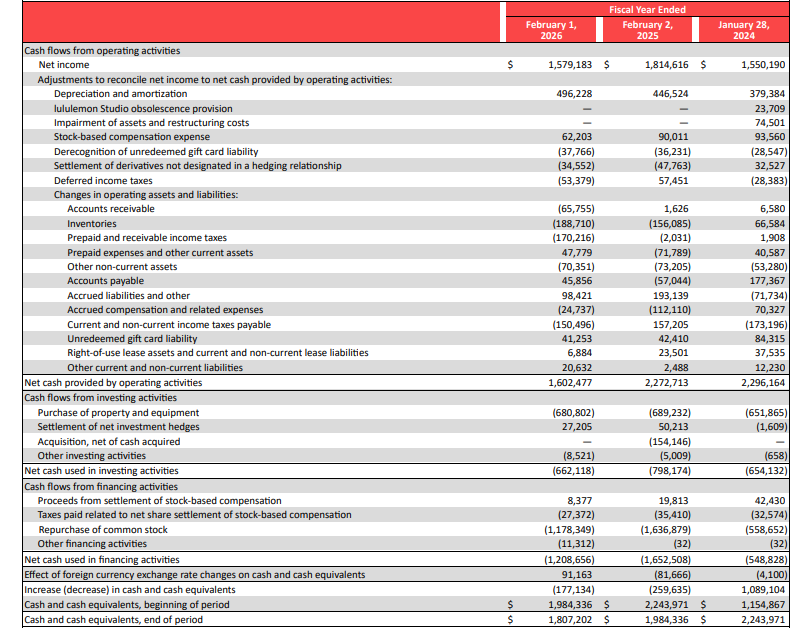Select the lululemon Studio obsolescence provision row
The image size is (805, 633).
pyautogui.click(x=143, y=108)
